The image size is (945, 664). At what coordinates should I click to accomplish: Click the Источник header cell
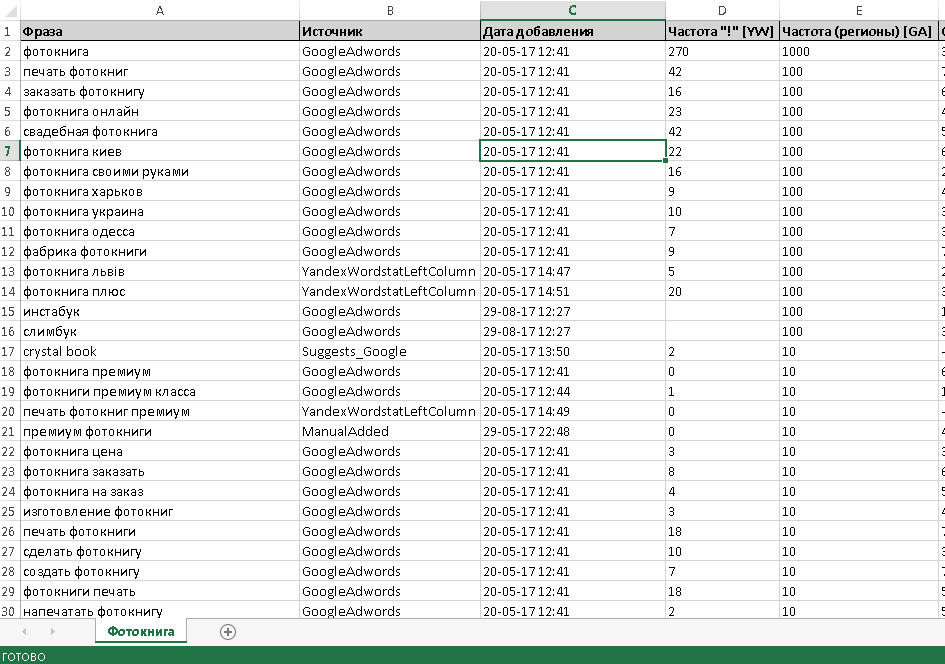[390, 31]
